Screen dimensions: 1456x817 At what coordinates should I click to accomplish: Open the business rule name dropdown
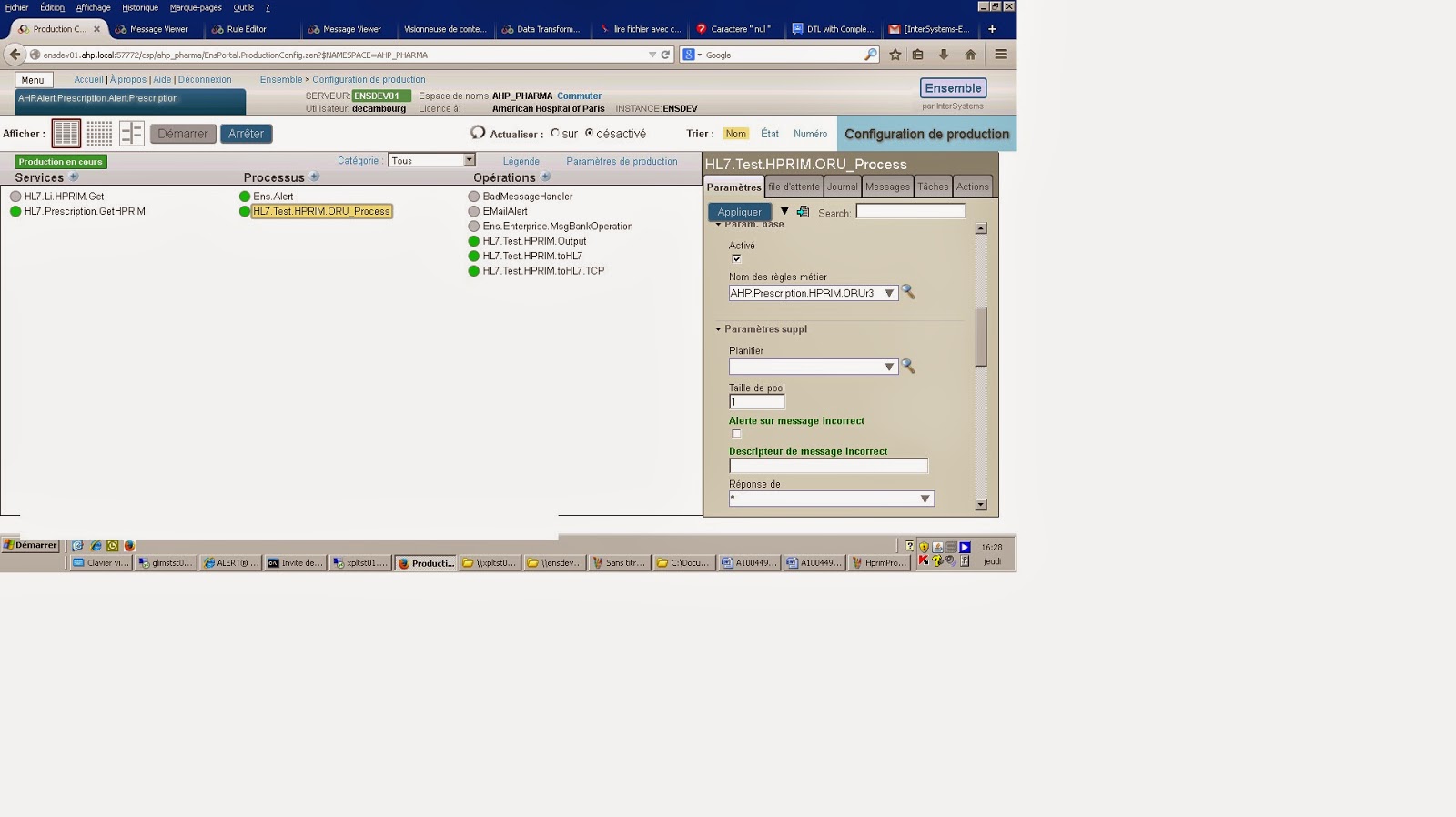point(889,293)
